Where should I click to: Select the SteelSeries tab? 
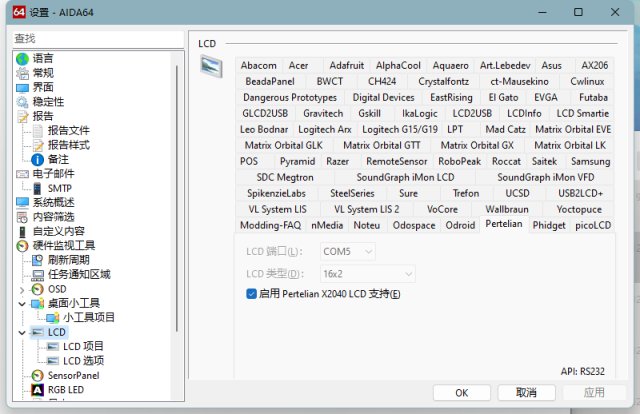352,193
